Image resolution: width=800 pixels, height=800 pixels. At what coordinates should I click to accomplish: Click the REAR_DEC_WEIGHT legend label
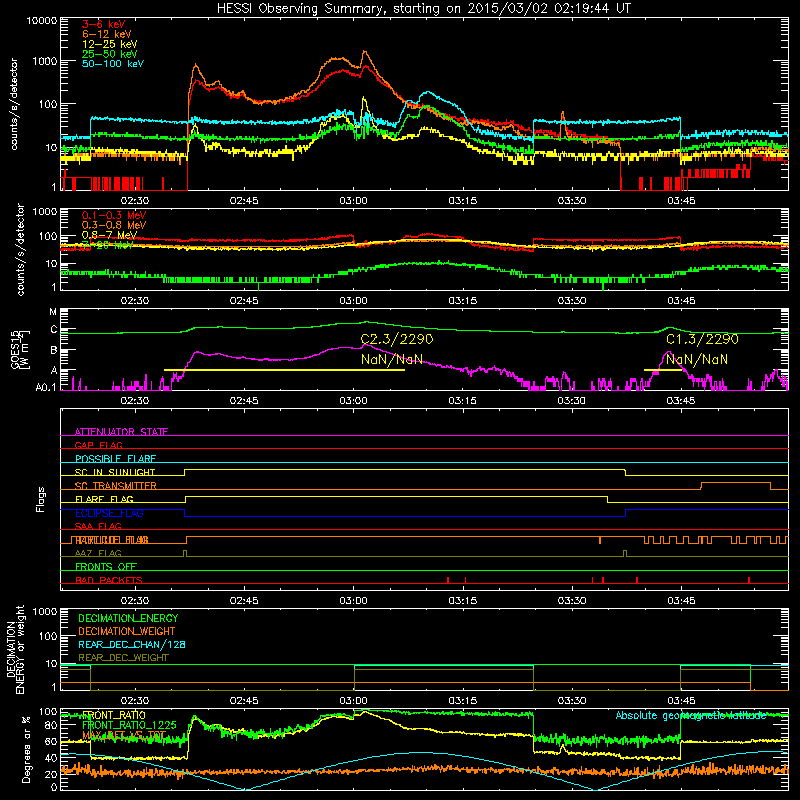tap(123, 658)
